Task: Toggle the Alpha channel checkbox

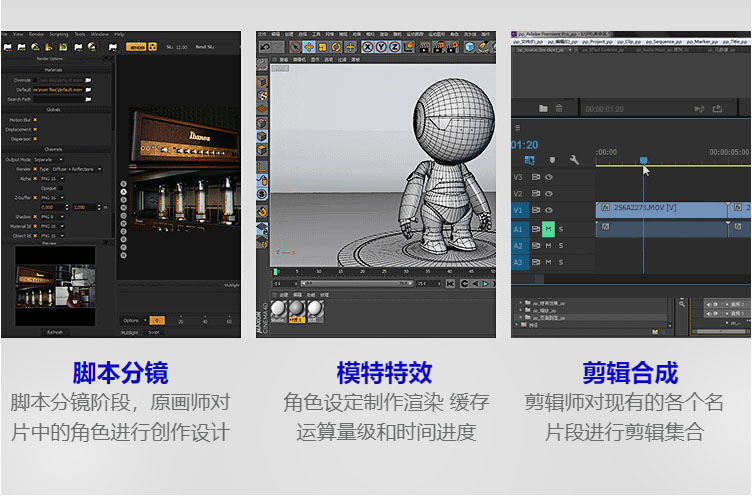Action: (35, 178)
